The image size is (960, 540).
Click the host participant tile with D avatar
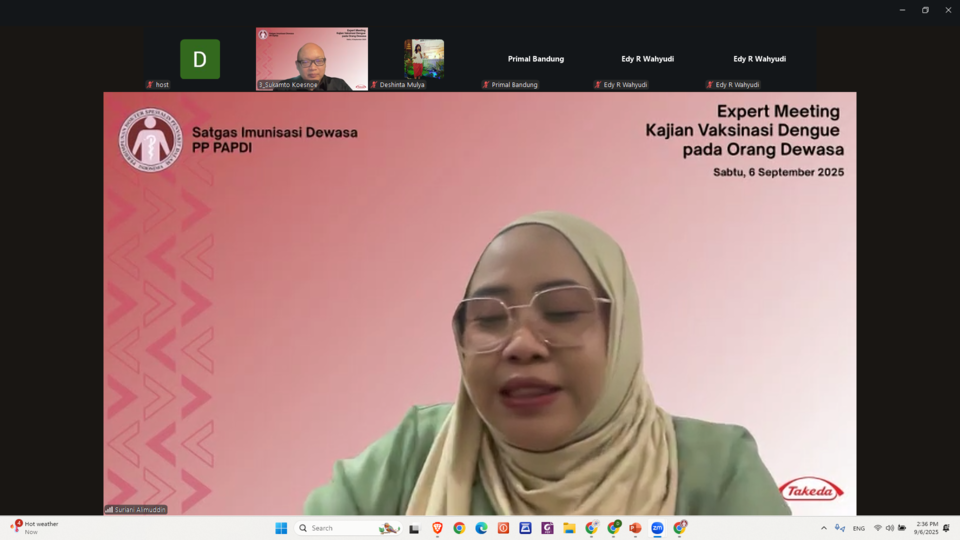[200, 59]
